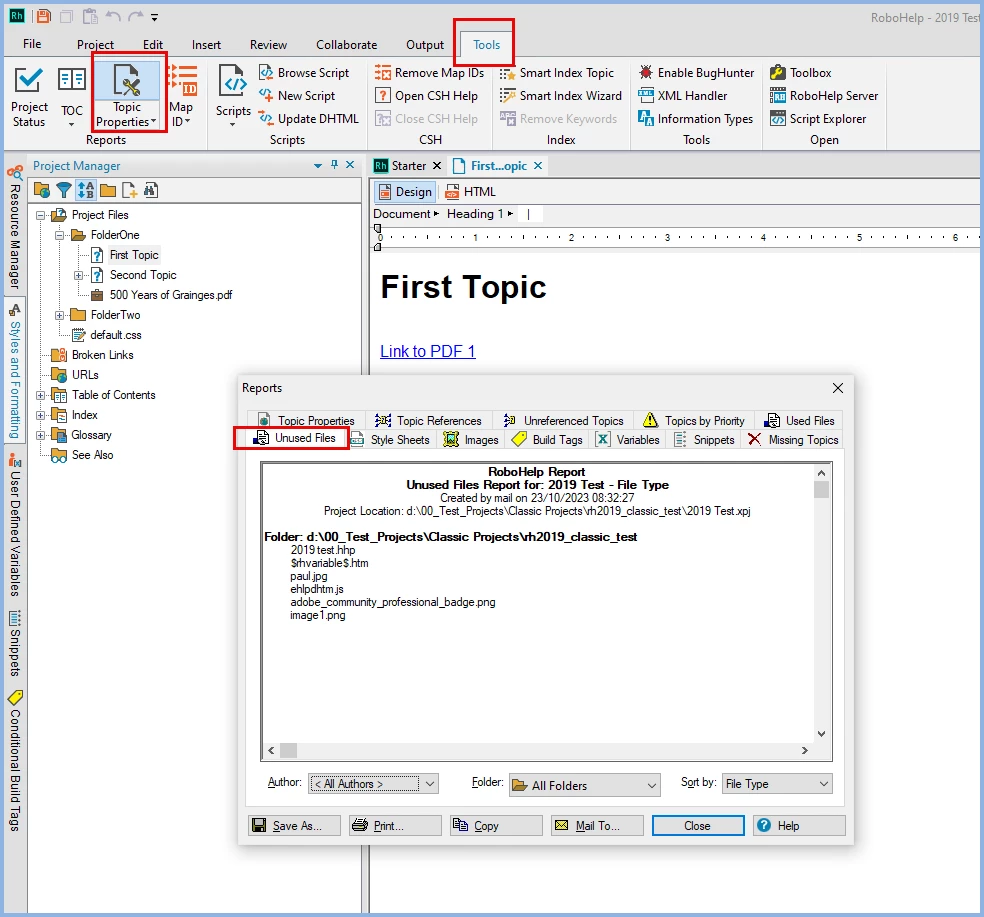Click the filter funnel icon in Project Manager
The height and width of the screenshot is (917, 984).
pos(63,190)
